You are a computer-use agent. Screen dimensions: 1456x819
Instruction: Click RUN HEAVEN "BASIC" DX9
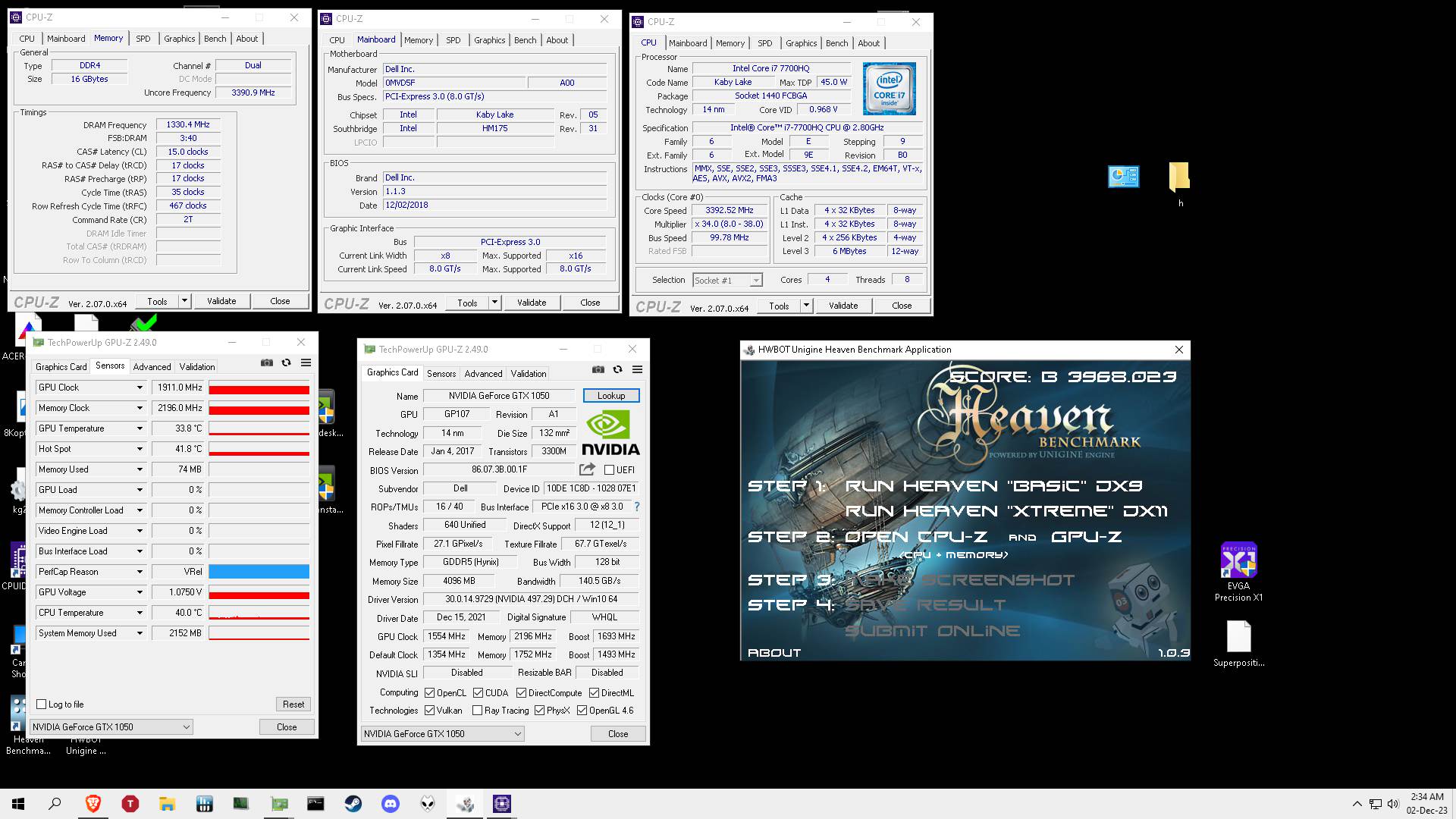click(993, 486)
